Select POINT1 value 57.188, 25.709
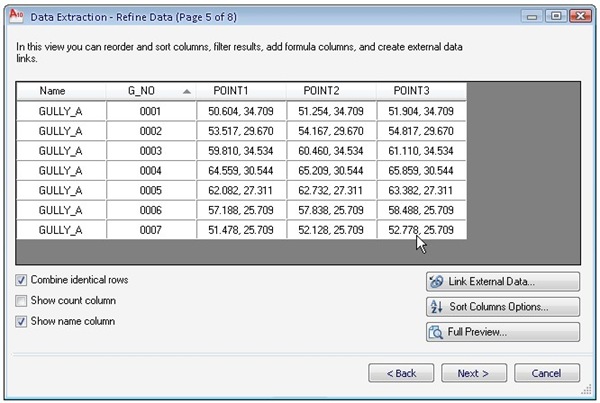The height and width of the screenshot is (403, 600). pyautogui.click(x=241, y=210)
